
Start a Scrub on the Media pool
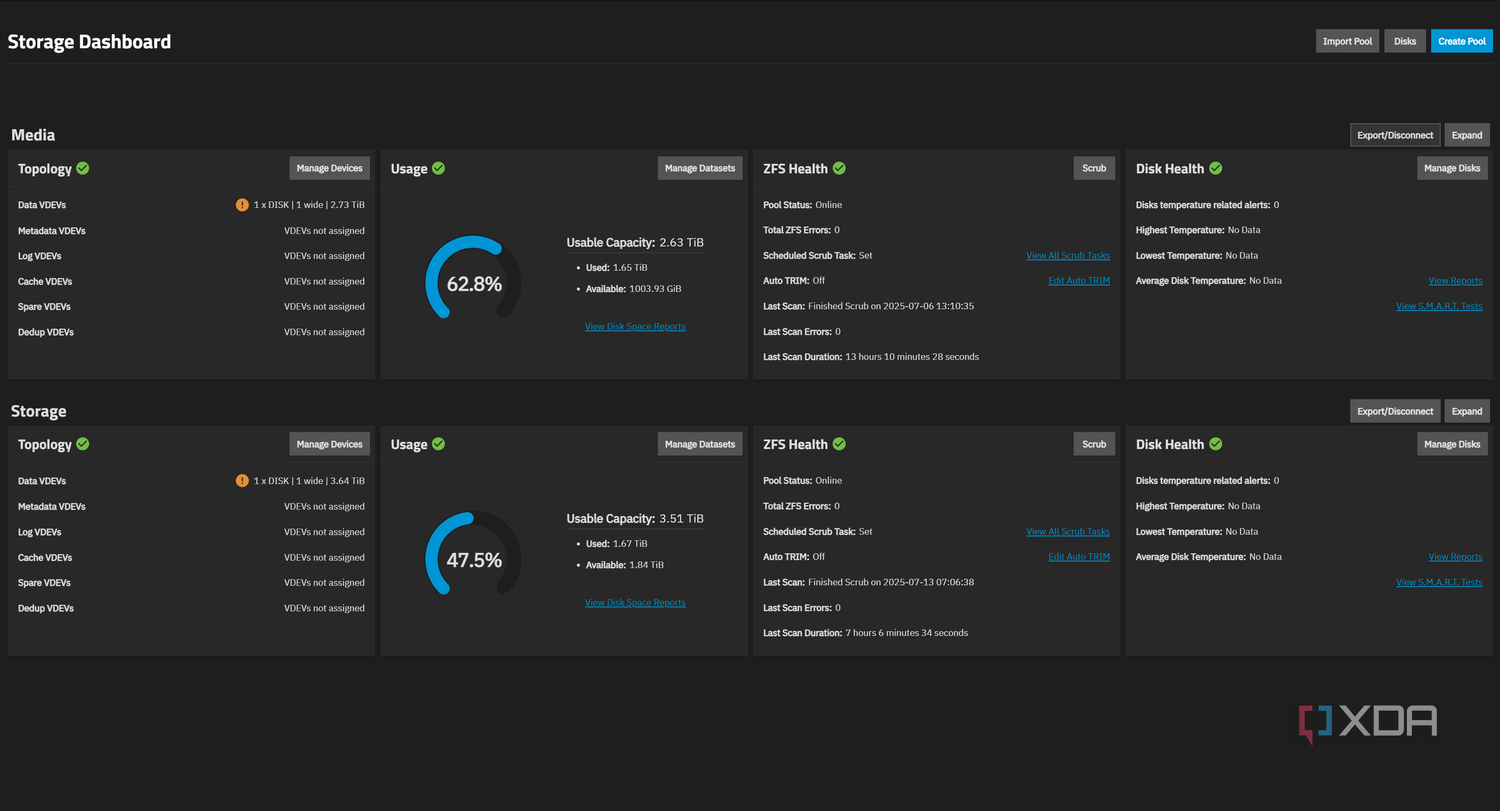1094,168
